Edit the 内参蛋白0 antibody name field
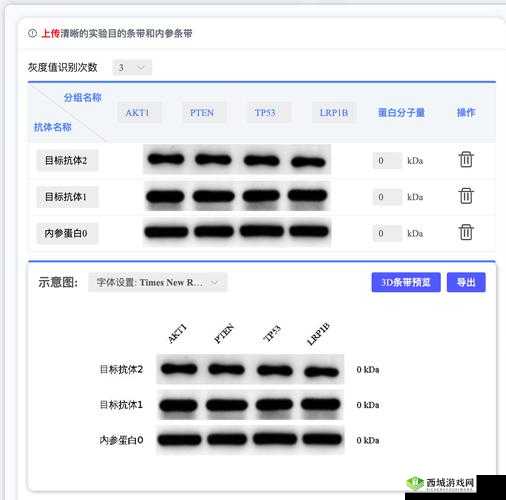This screenshot has height=500, width=506. 67,233
